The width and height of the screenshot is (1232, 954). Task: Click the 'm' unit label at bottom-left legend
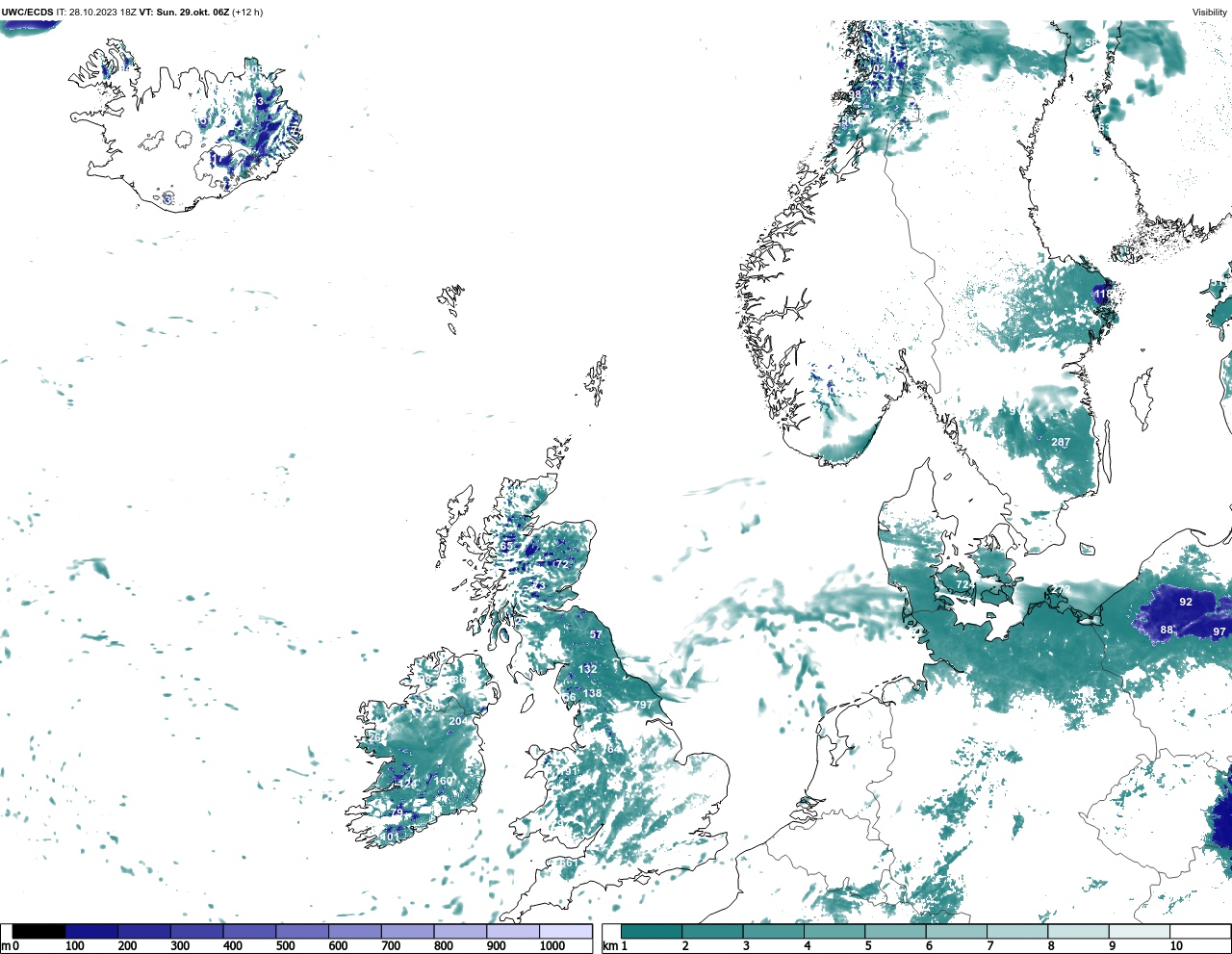click(6, 946)
